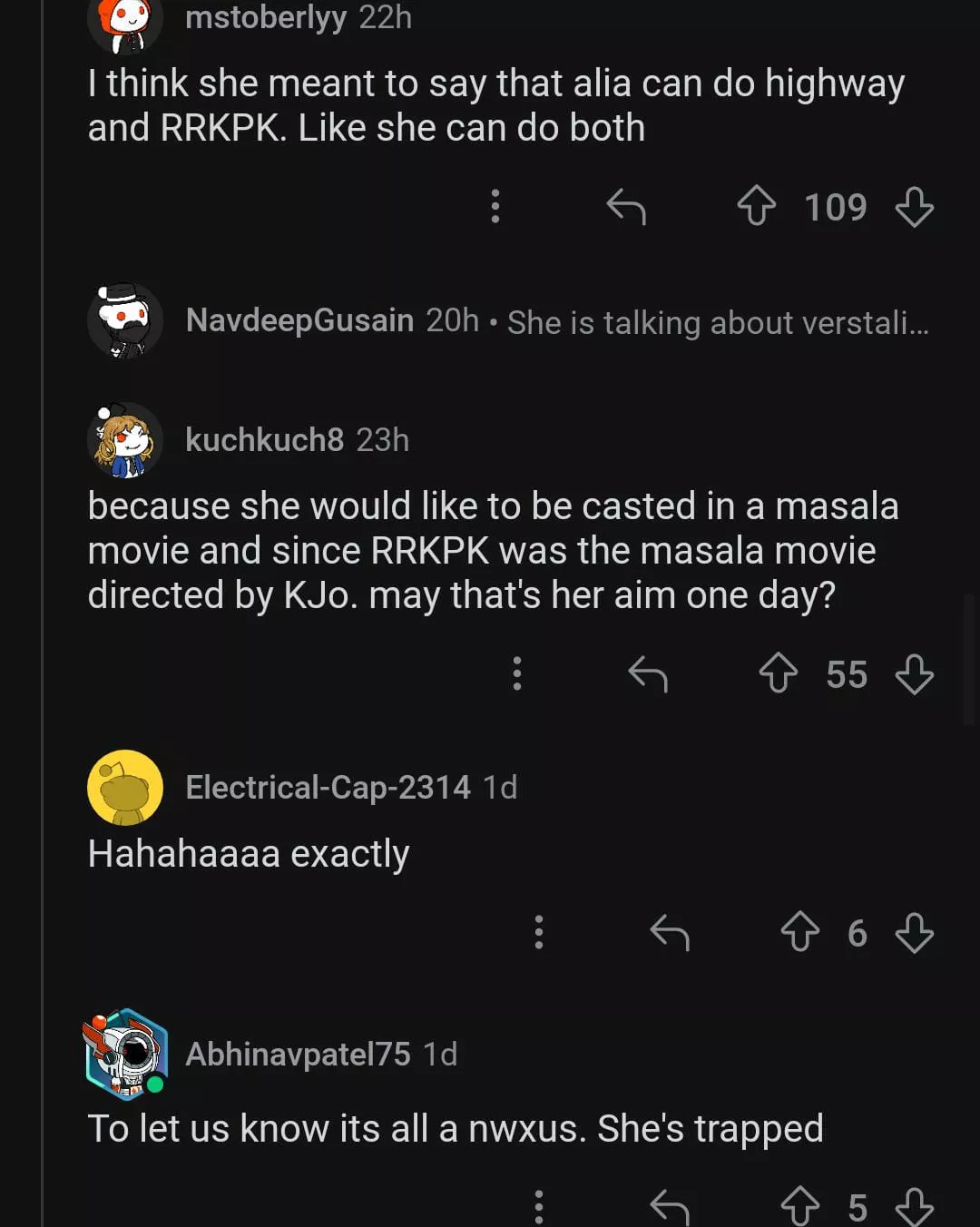Screen dimensions: 980x1227
Task: Reply to Abhinavpatel75's nwxus comment
Action: click(670, 1207)
